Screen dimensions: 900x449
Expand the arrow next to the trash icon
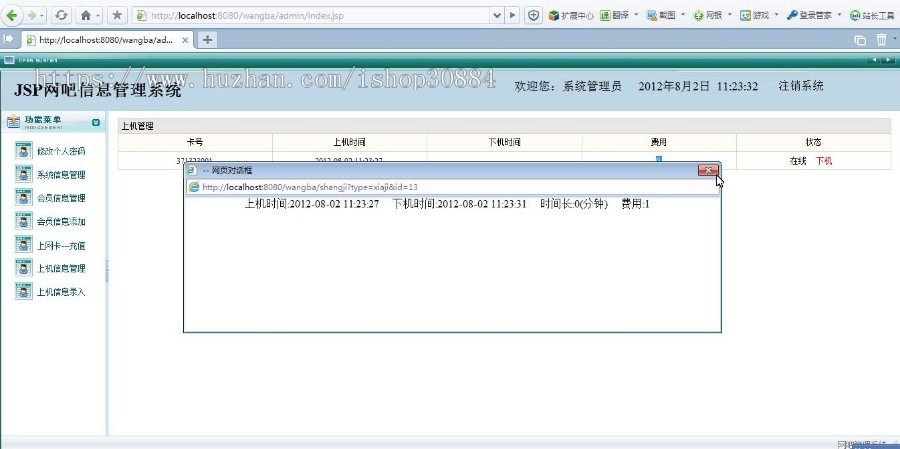tap(893, 40)
